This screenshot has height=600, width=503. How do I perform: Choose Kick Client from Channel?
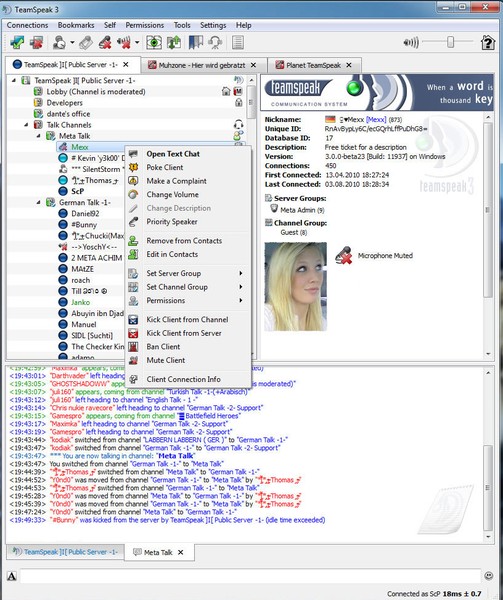click(x=187, y=320)
